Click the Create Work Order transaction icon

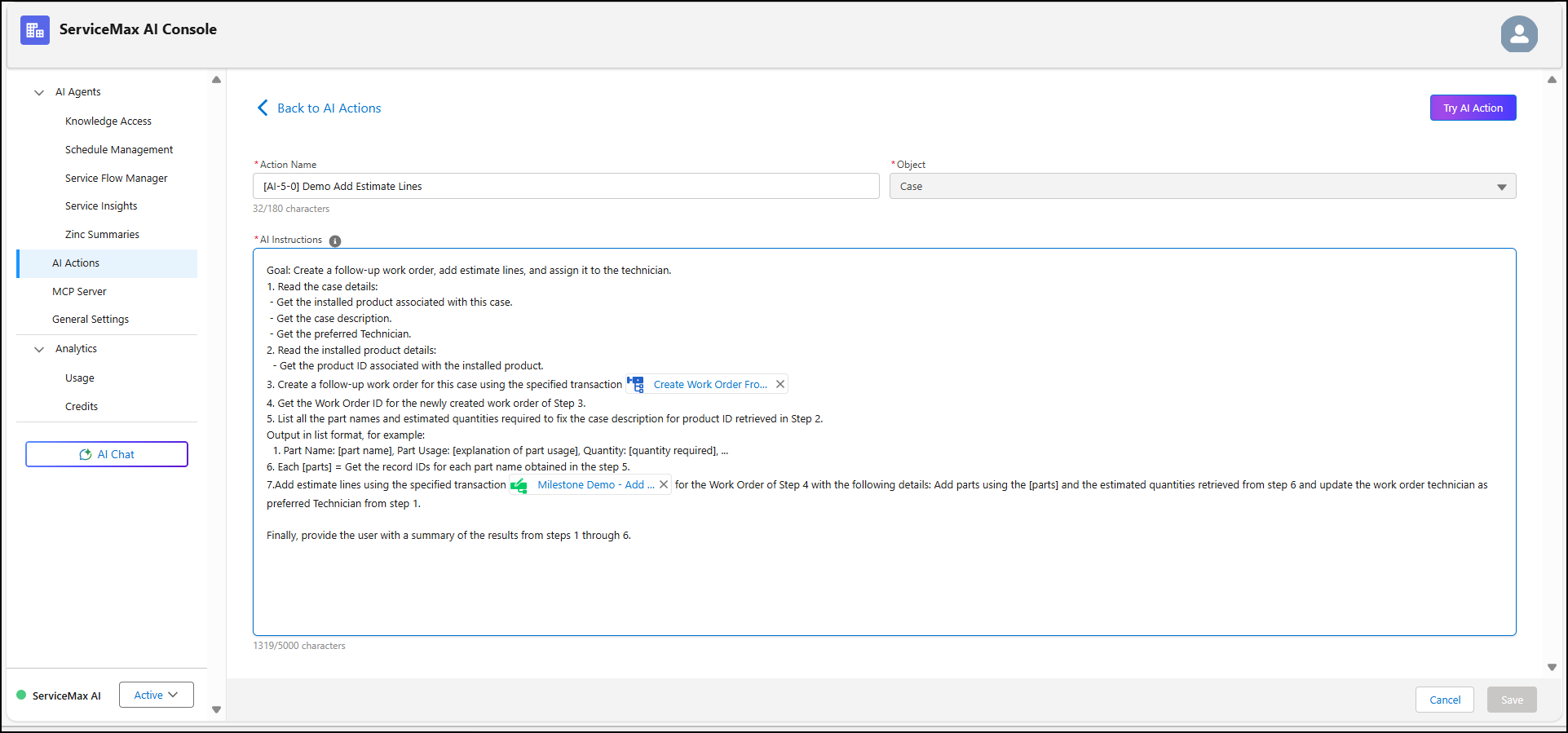(x=635, y=384)
